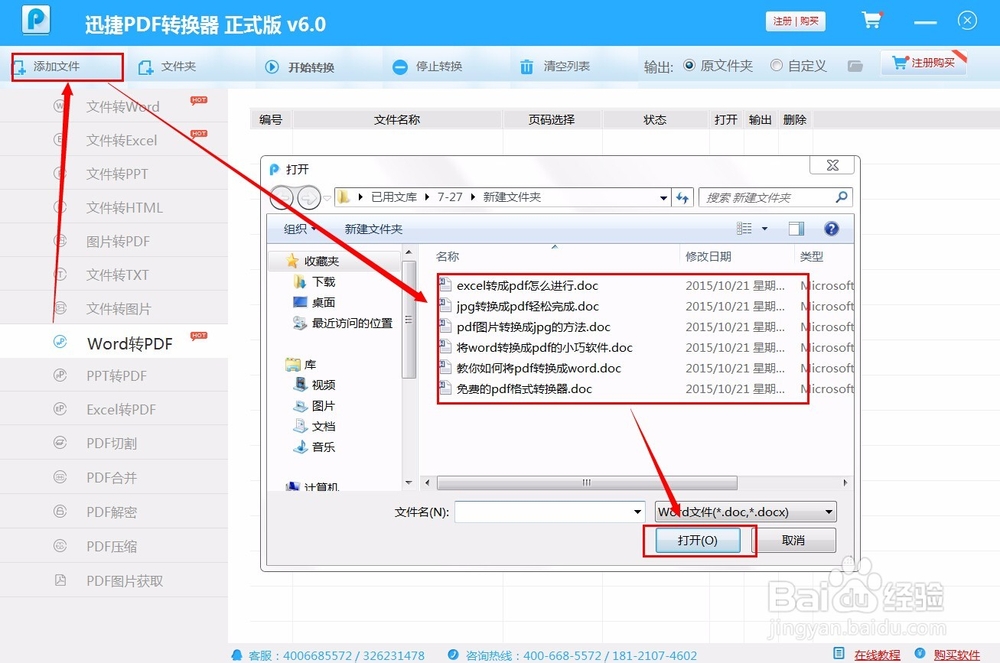Expand the file type dropdown showing Word文件

[828, 511]
